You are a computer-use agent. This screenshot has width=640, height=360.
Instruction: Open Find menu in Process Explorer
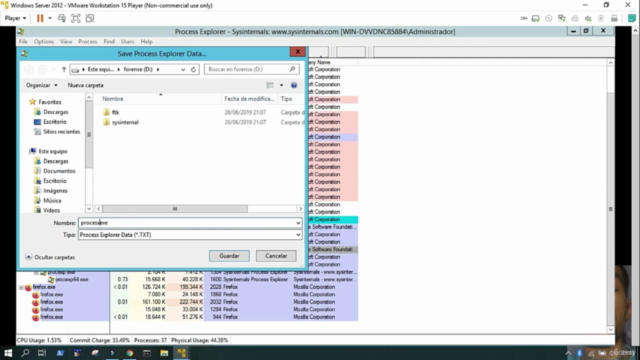109,42
